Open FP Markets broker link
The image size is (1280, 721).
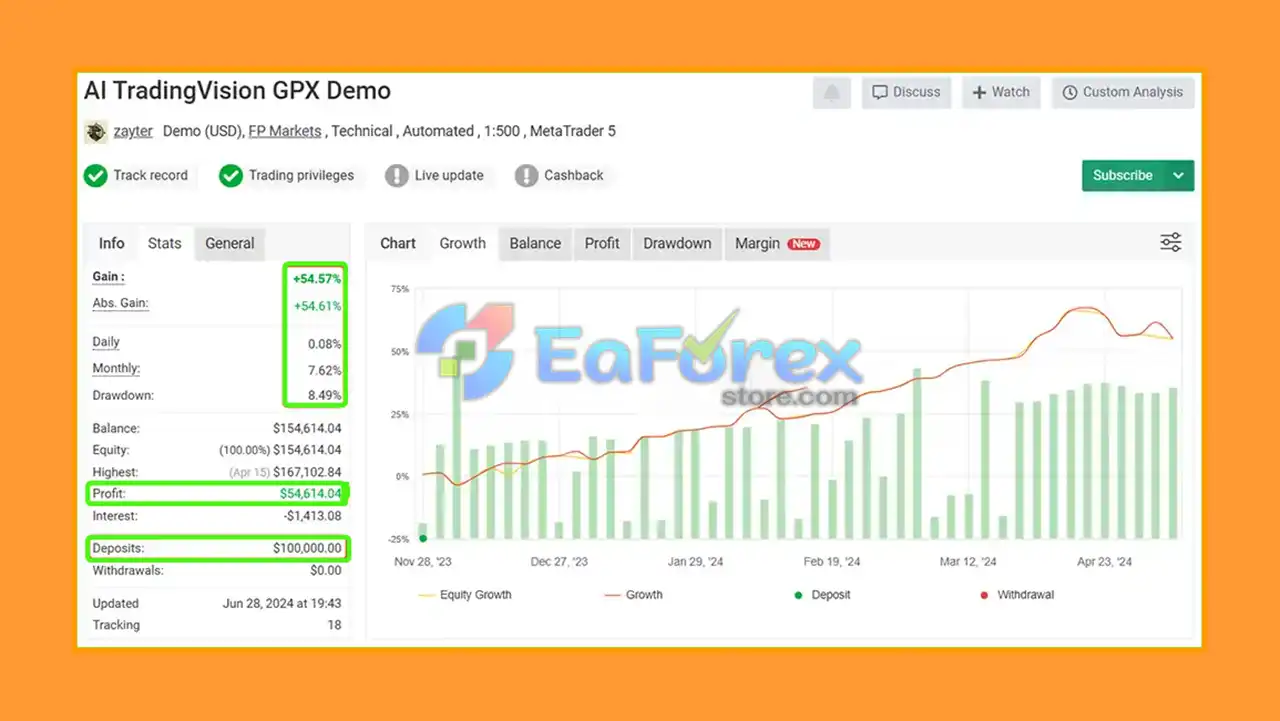pyautogui.click(x=285, y=131)
